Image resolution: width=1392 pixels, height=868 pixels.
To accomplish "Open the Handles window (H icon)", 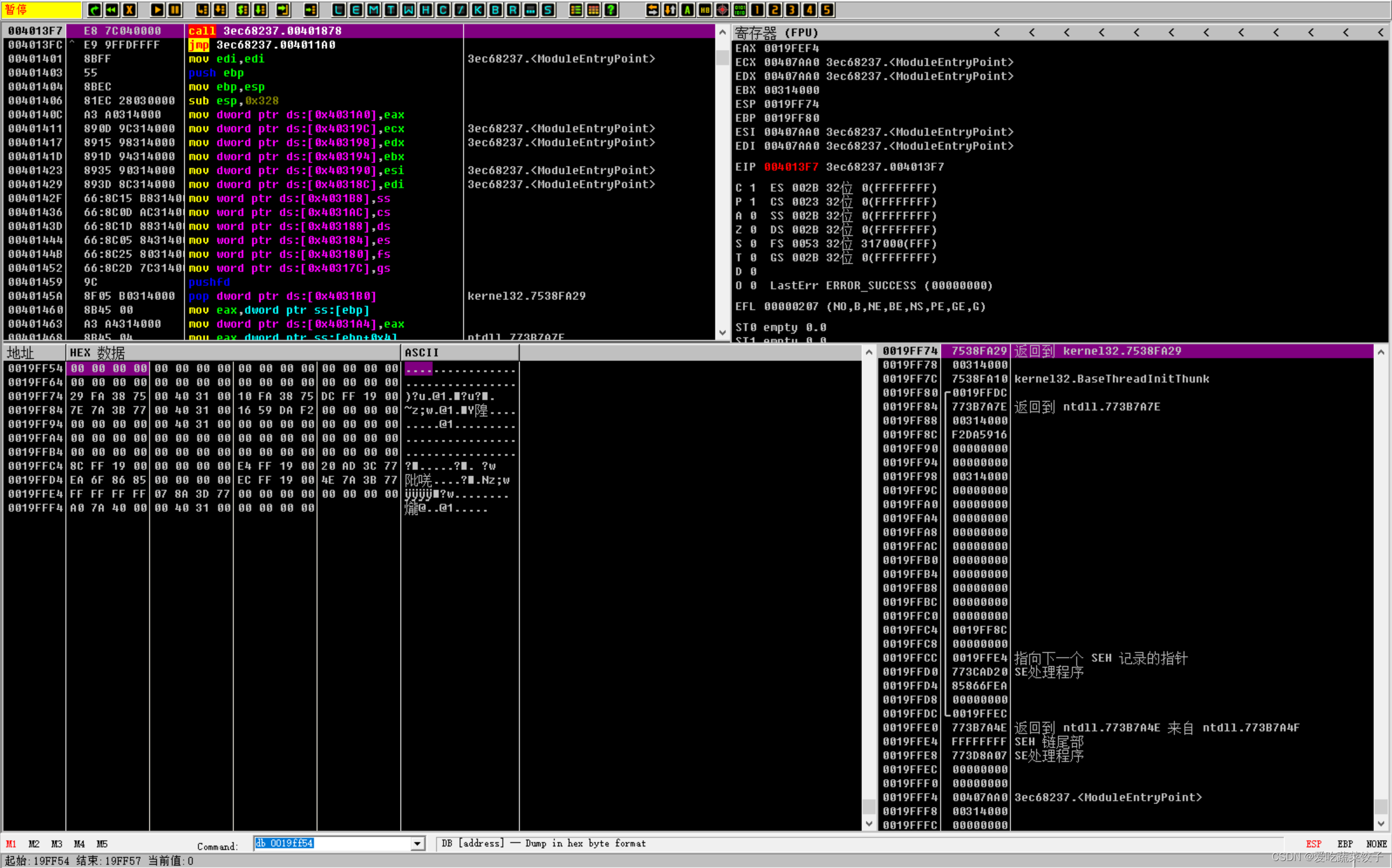I will [x=426, y=9].
